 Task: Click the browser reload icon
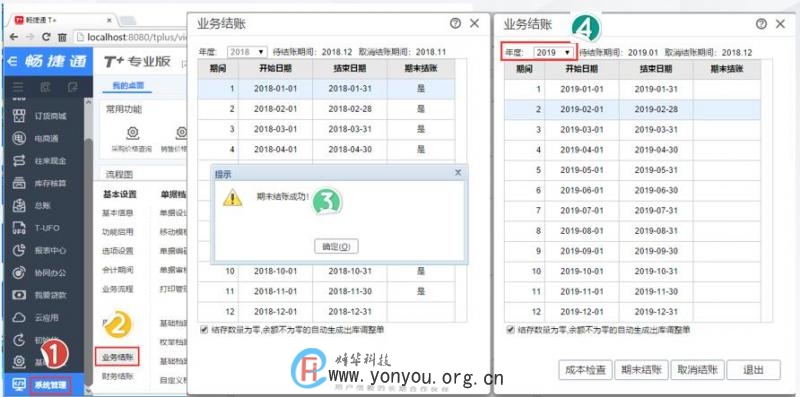[x=46, y=37]
